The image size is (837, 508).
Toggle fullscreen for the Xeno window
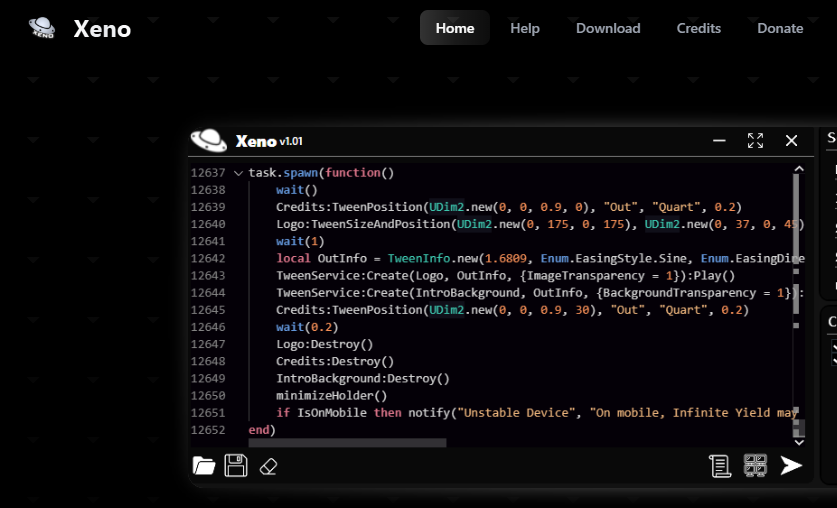[755, 140]
